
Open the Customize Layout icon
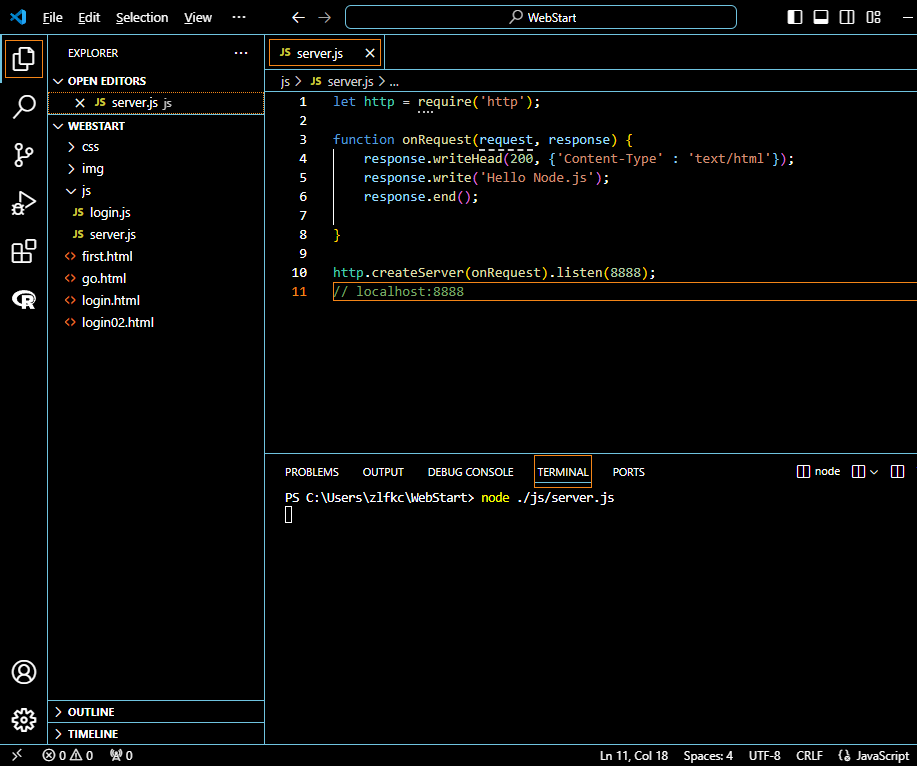coord(873,17)
